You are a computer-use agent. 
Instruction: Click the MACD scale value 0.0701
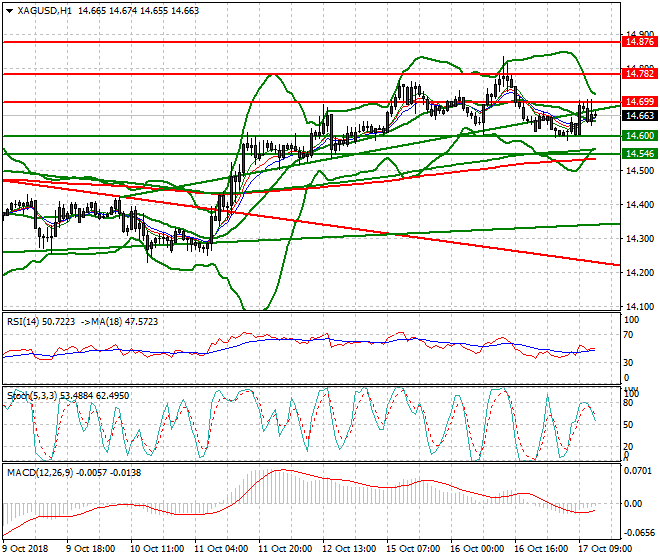click(640, 471)
